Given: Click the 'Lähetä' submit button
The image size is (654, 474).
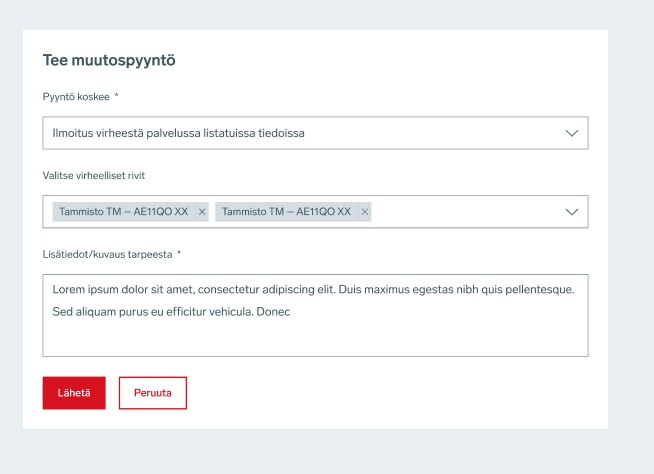Looking at the screenshot, I should pyautogui.click(x=74, y=393).
